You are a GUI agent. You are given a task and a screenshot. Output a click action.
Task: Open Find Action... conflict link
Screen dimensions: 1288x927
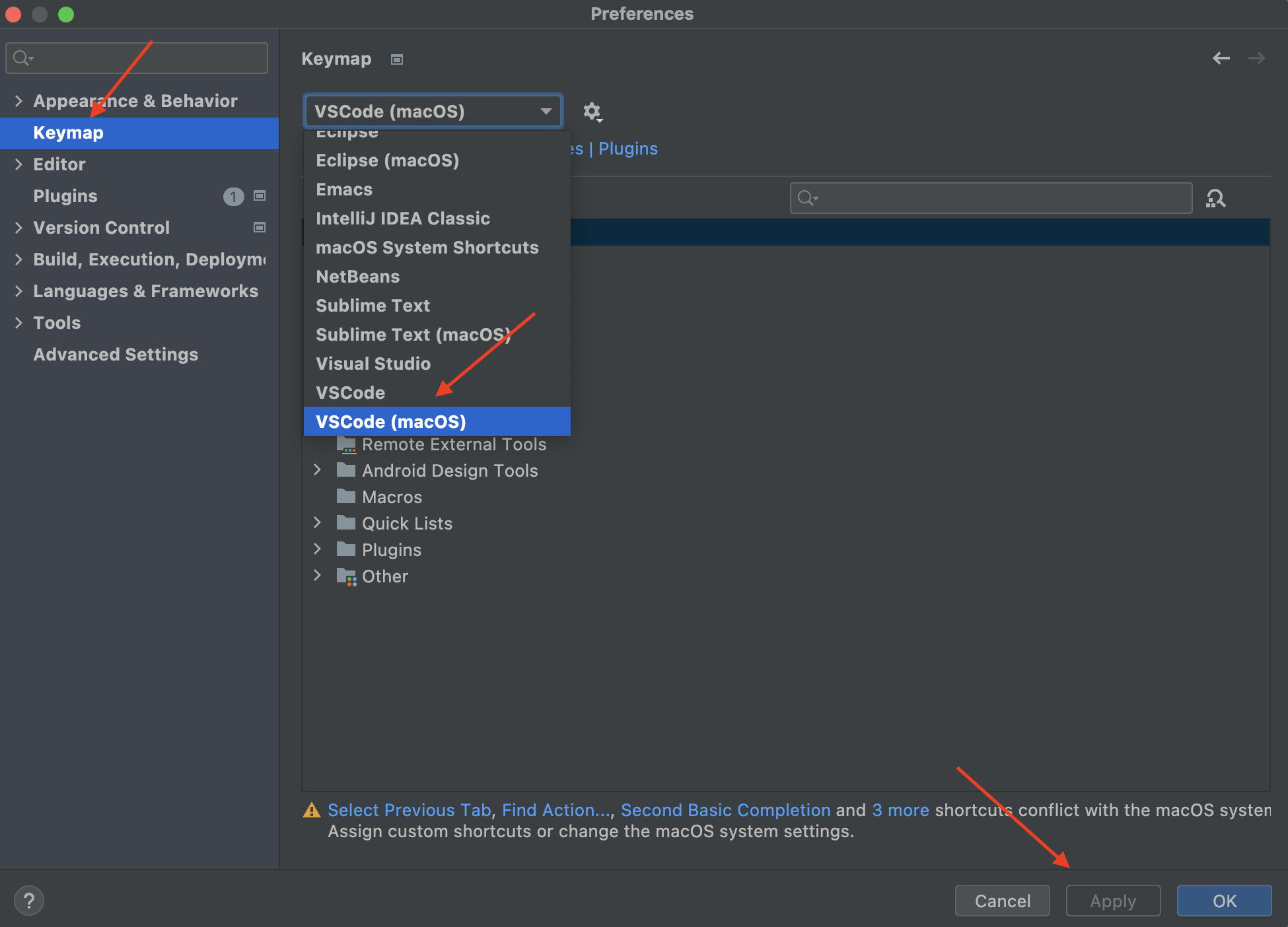[556, 810]
